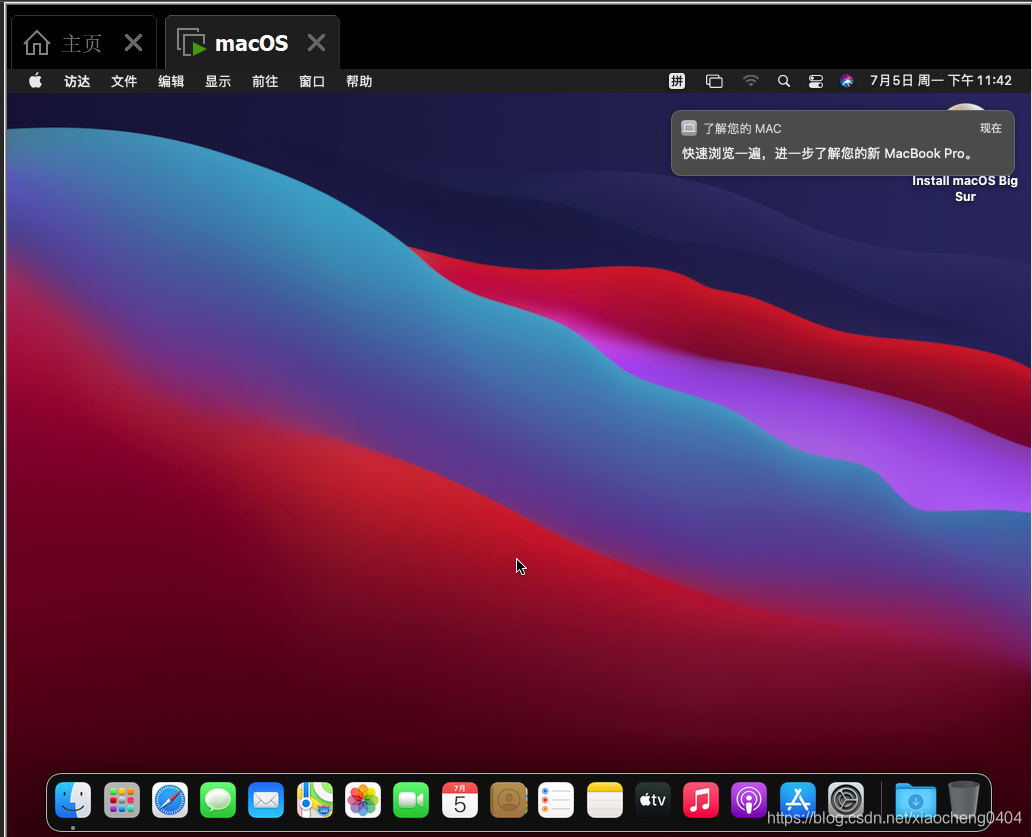Click the date and time 7月5日 周一
1032x837 pixels.
941,80
